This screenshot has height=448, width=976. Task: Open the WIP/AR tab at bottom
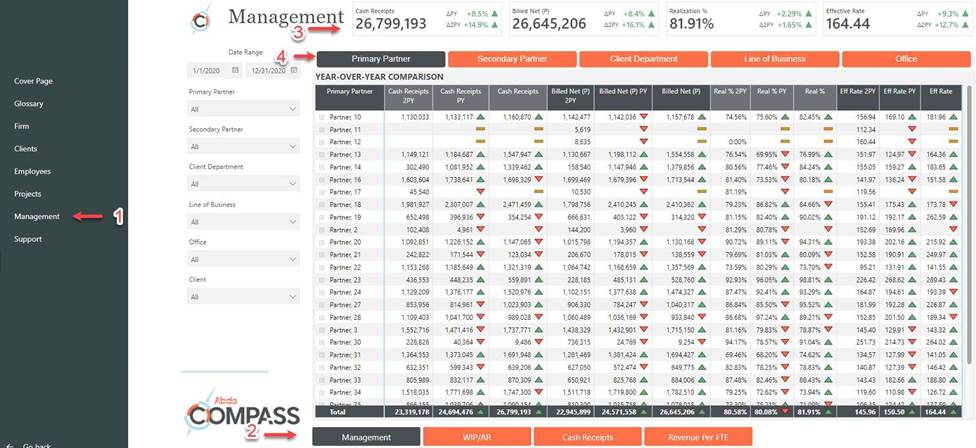pyautogui.click(x=476, y=437)
